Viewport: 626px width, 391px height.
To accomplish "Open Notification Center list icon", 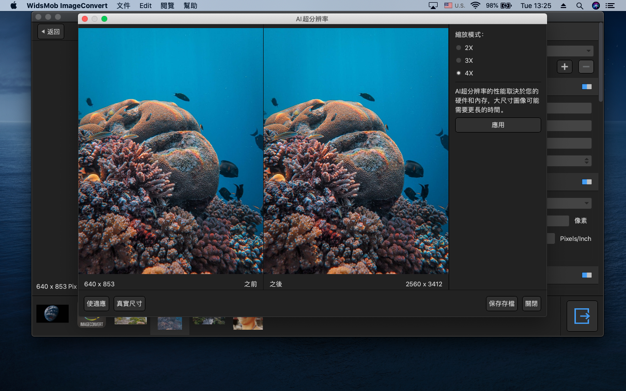I will [610, 6].
